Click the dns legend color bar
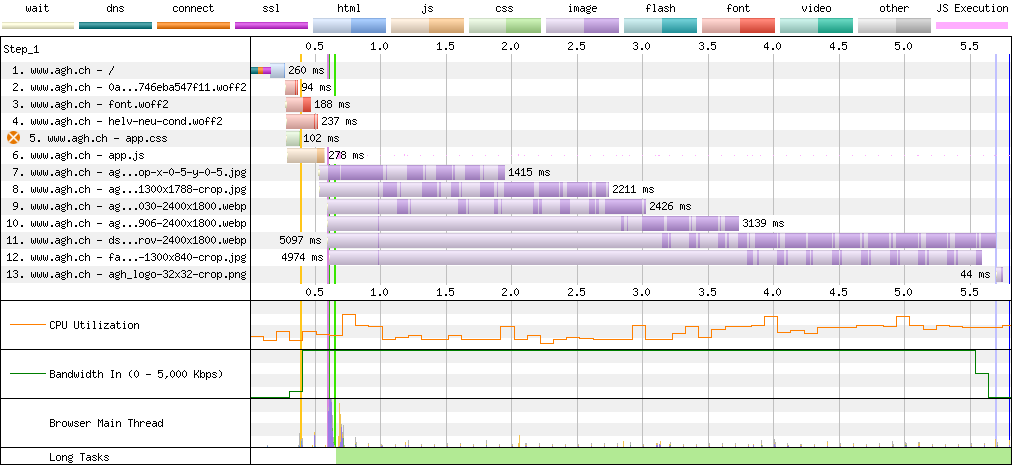 click(x=116, y=26)
